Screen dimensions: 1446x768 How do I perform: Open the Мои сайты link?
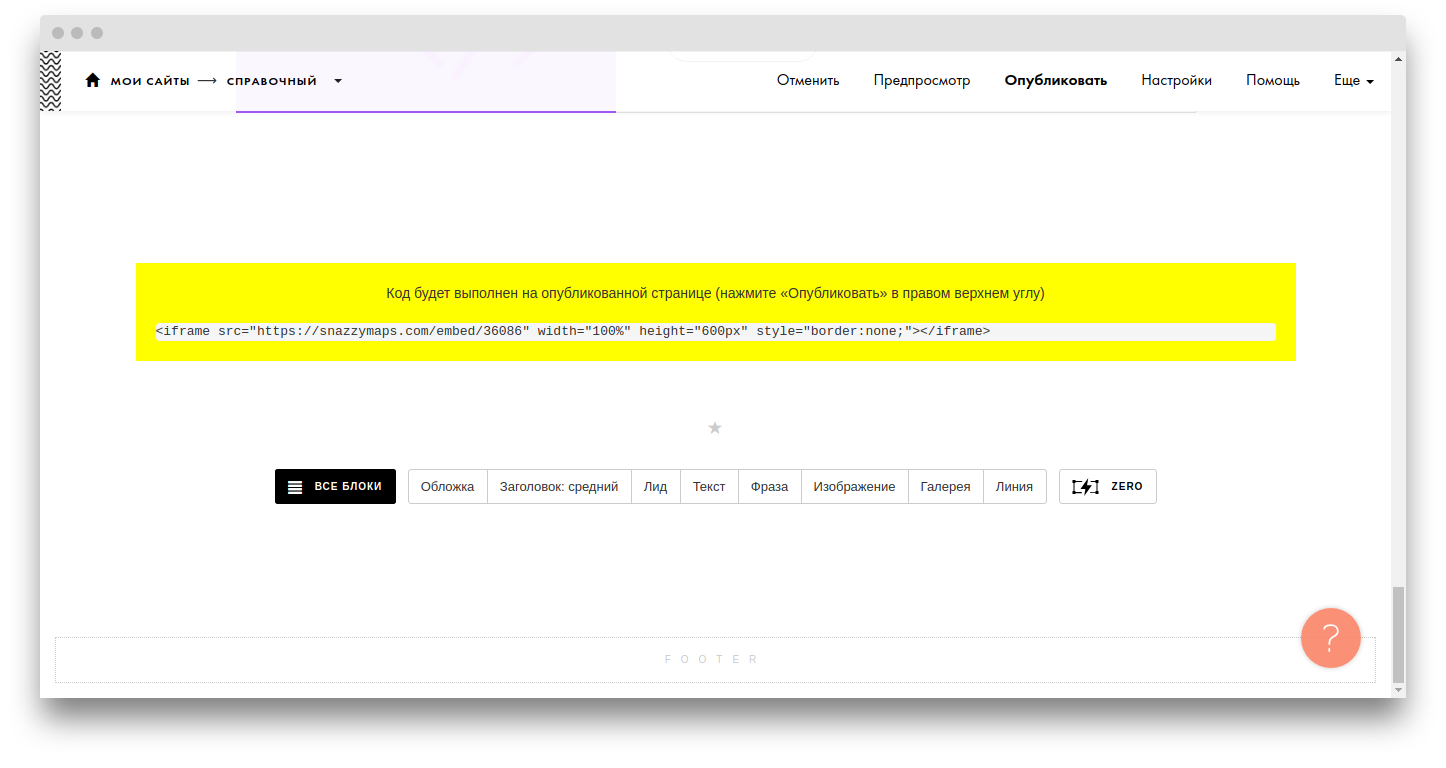coord(150,81)
